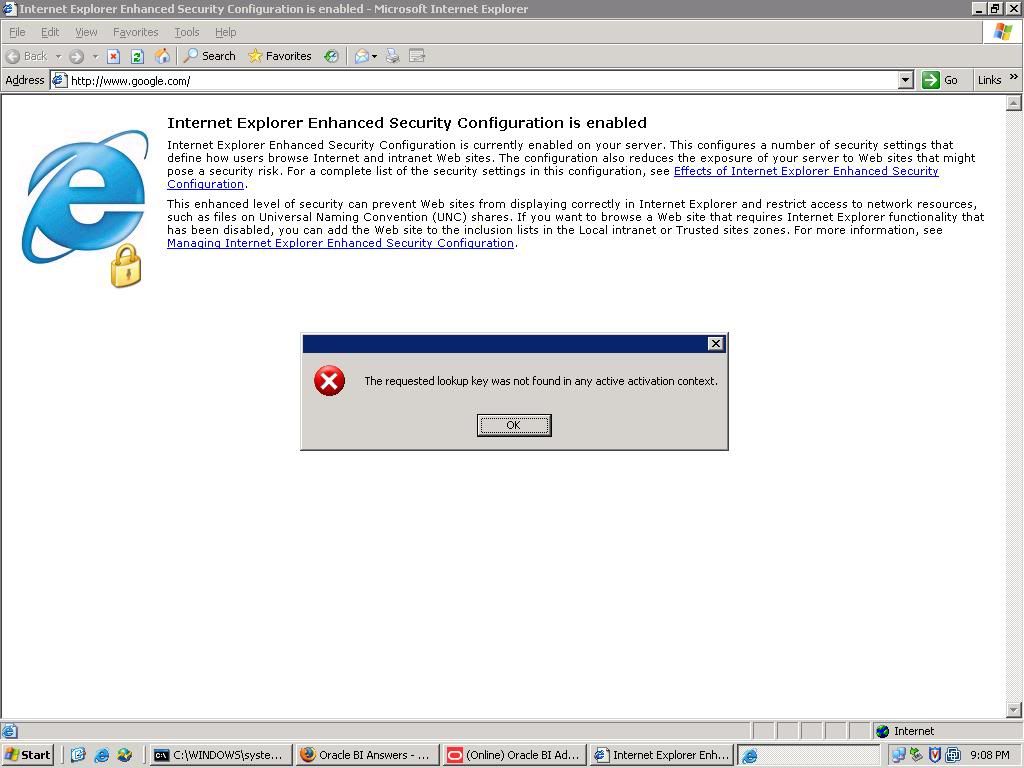Viewport: 1024px width, 768px height.
Task: Click the 9:08 PM system clock
Action: coord(989,755)
